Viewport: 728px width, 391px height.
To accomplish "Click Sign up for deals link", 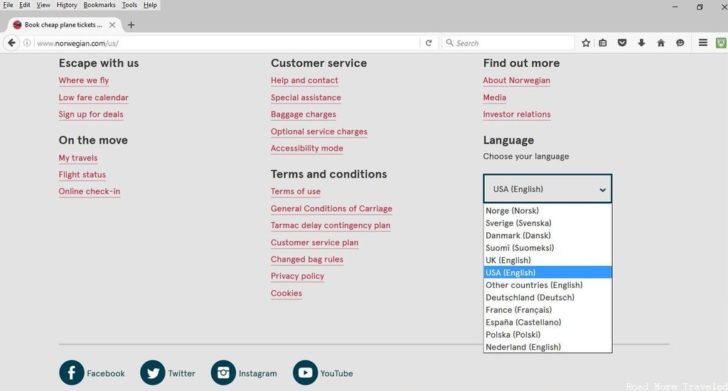I will click(91, 114).
